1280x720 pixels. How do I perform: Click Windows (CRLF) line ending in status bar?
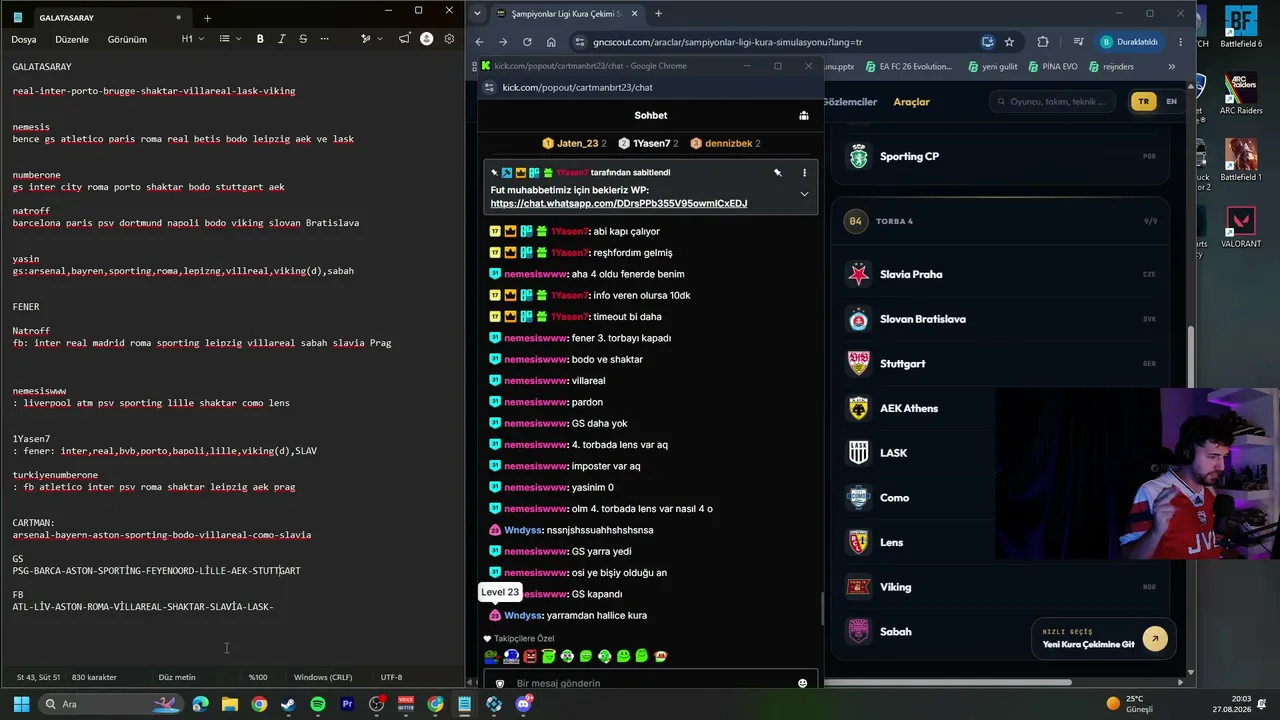tap(323, 677)
